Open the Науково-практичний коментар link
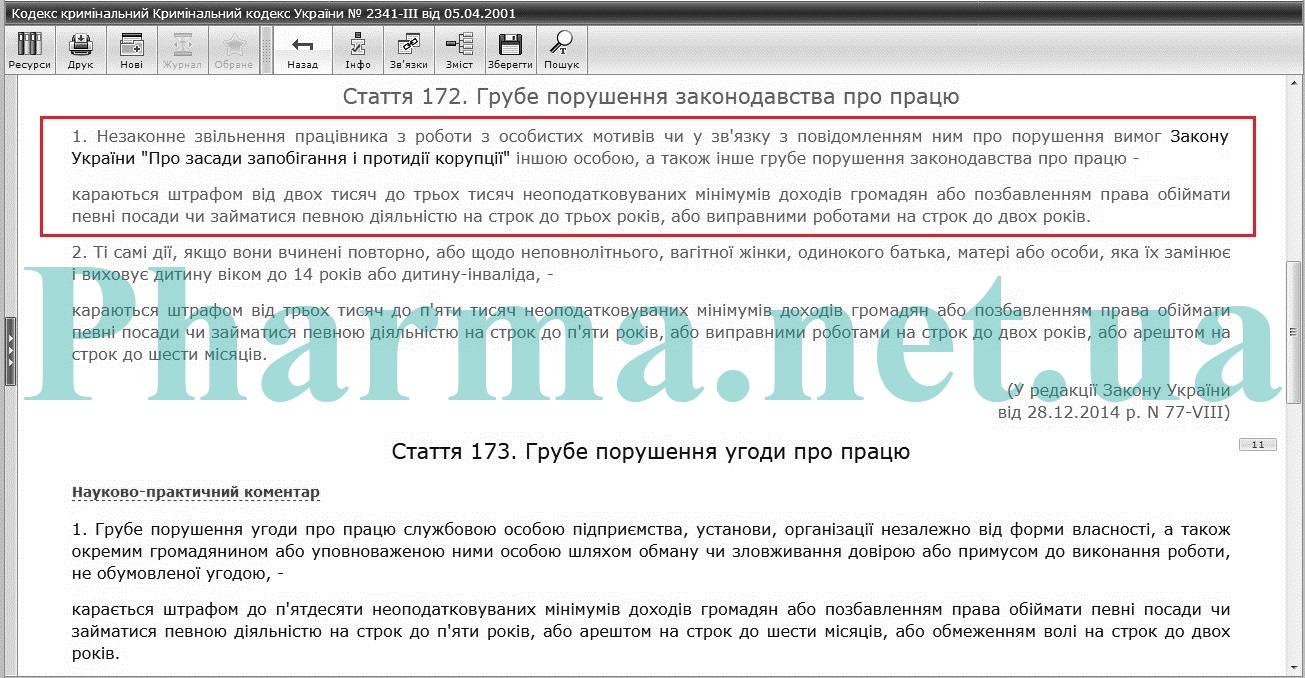Image resolution: width=1305 pixels, height=678 pixels. tap(196, 492)
